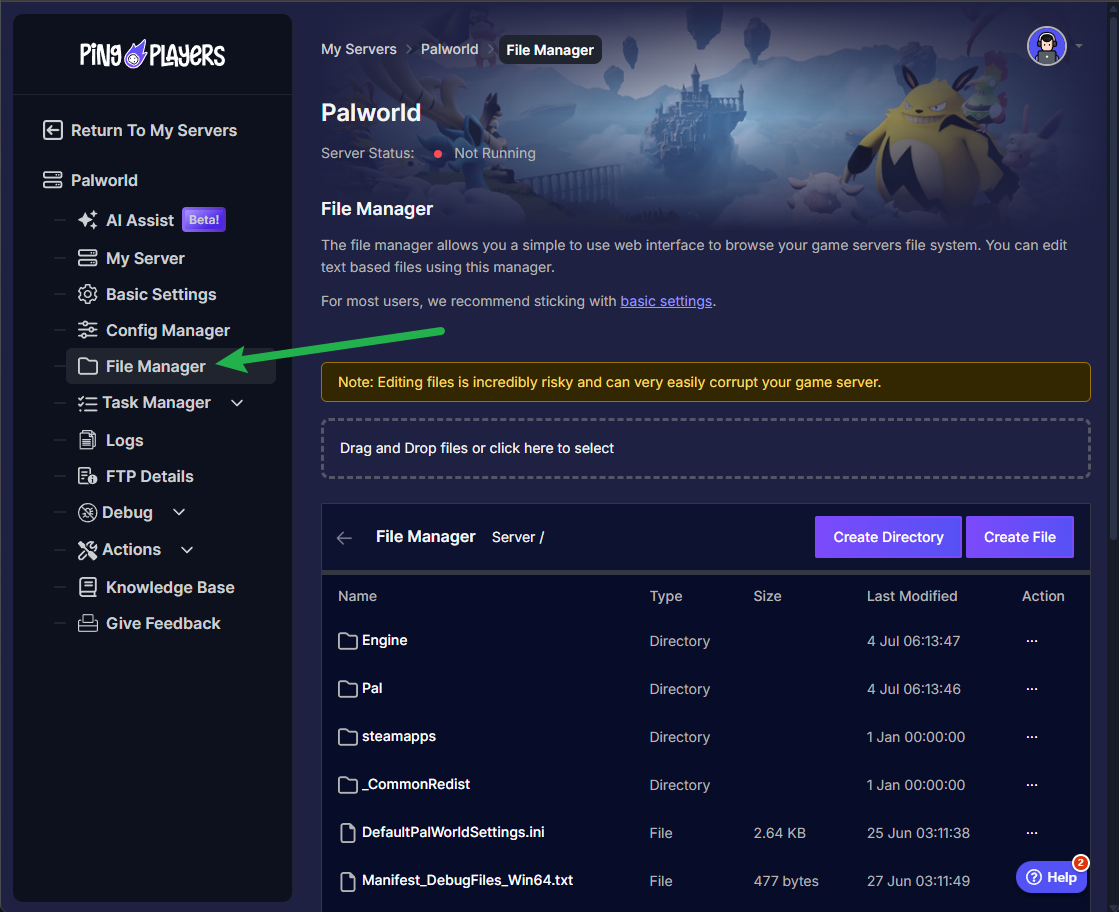1119x912 pixels.
Task: Open FTP Details page
Action: pyautogui.click(x=149, y=476)
